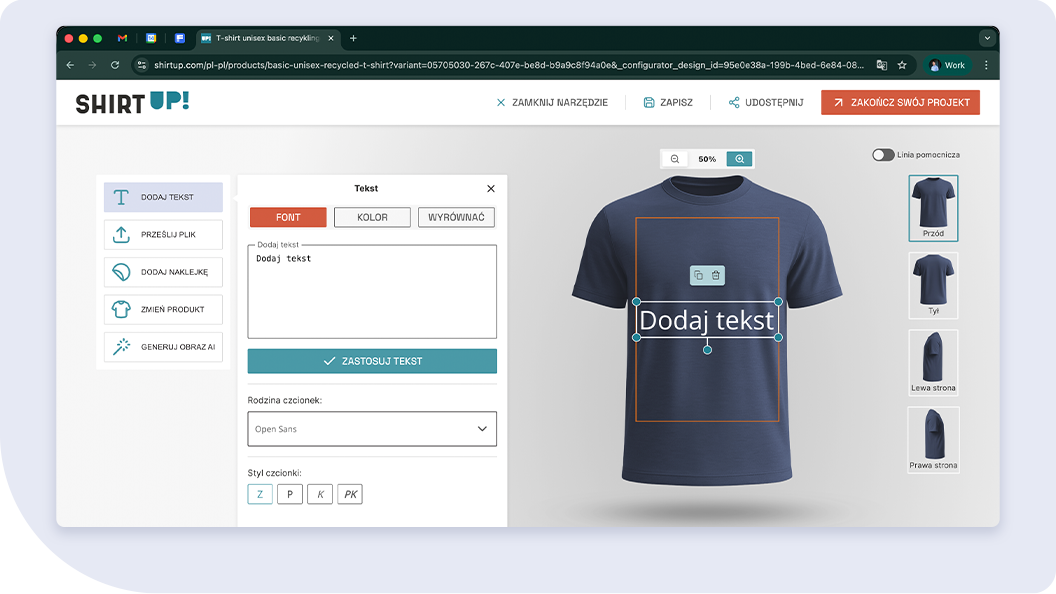This screenshot has width=1056, height=594.
Task: Switch to the WYRÓWNAĆ tab
Action: point(457,218)
